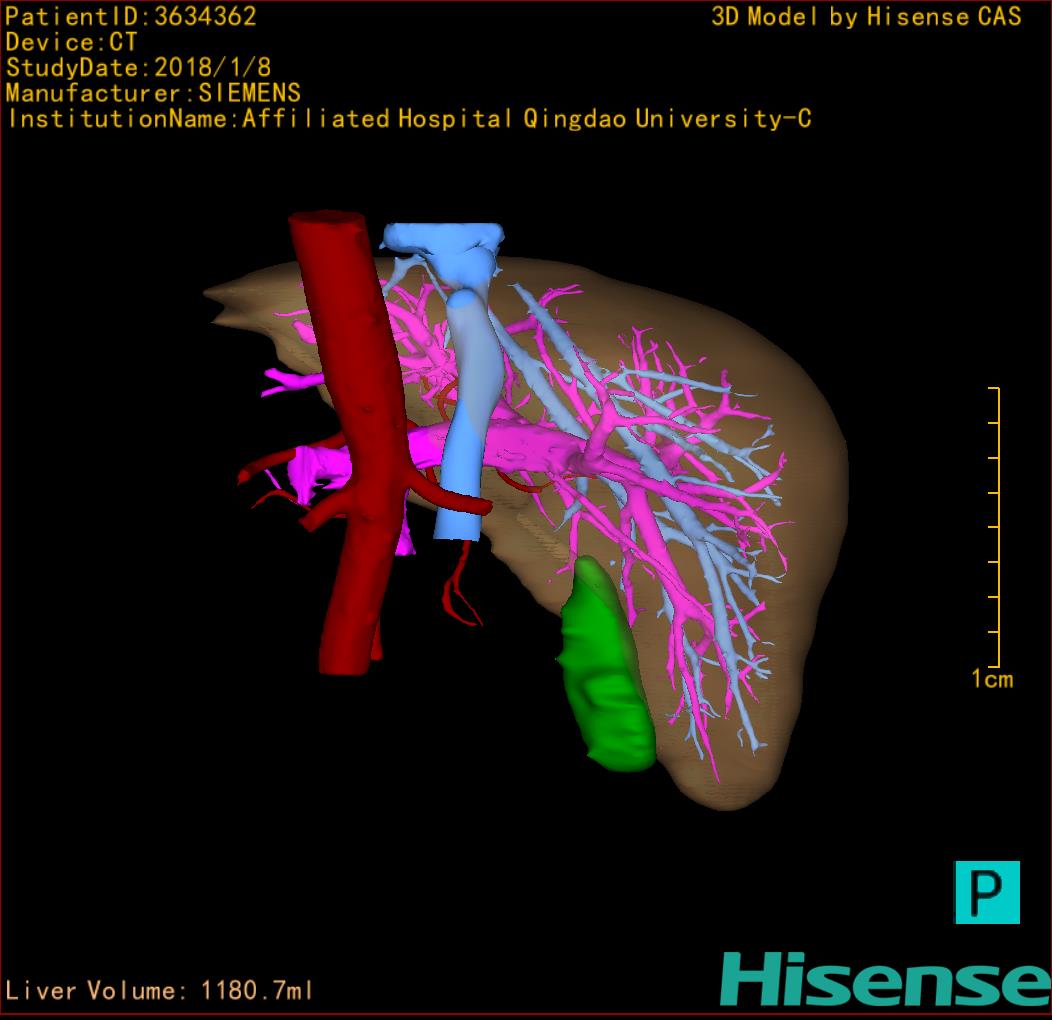Image resolution: width=1052 pixels, height=1020 pixels.
Task: Click the Manufacturer:SIEMENS text
Action: [x=153, y=93]
